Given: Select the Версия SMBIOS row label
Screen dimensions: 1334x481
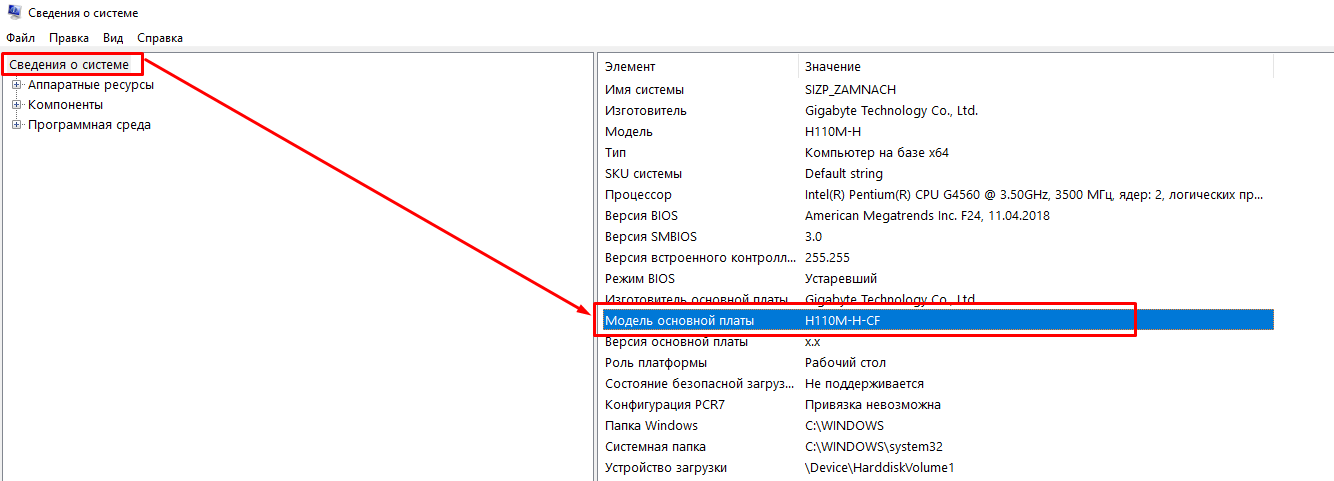Looking at the screenshot, I should 651,237.
